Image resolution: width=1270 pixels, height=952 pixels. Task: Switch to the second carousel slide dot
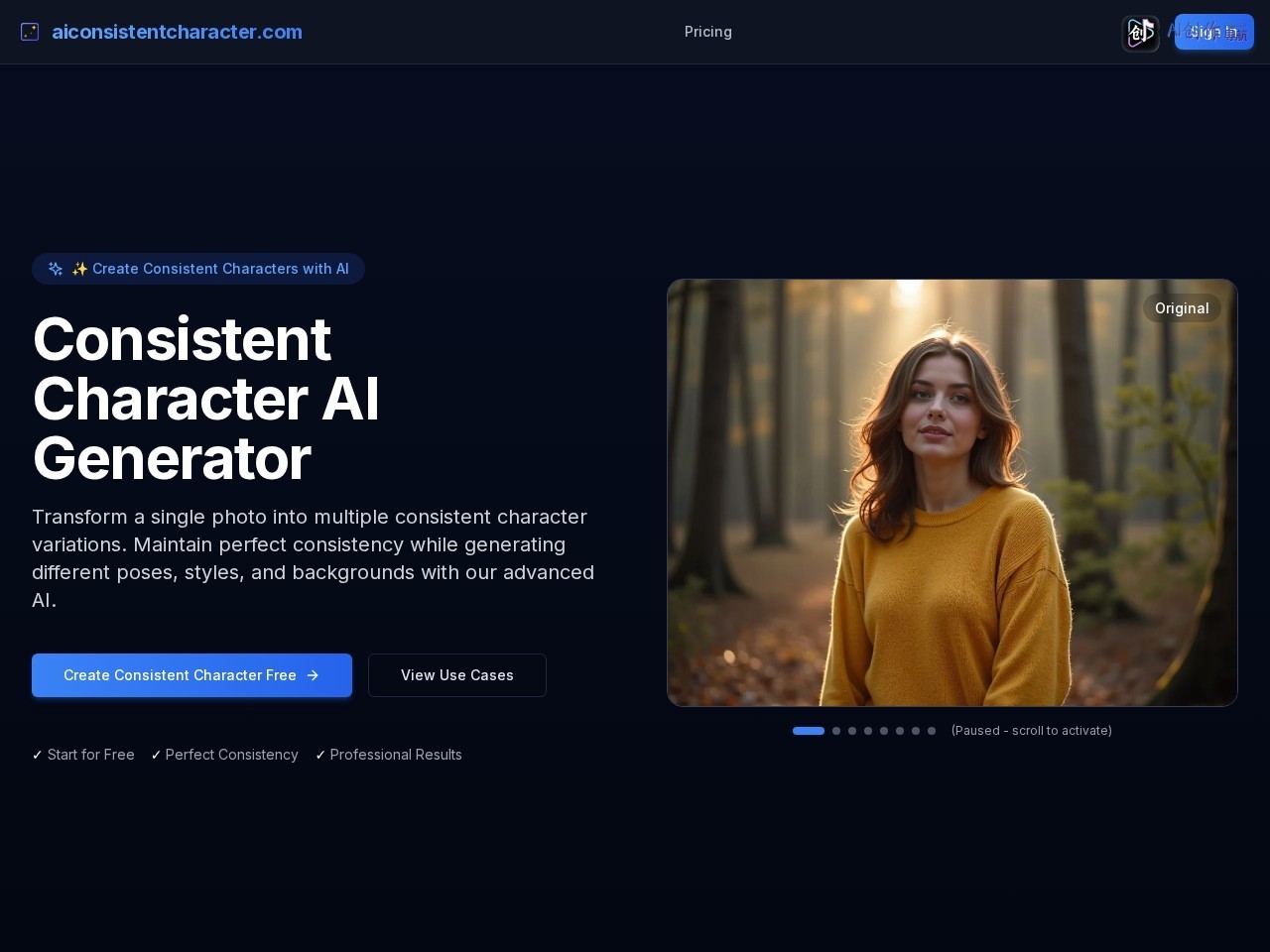[x=836, y=731]
